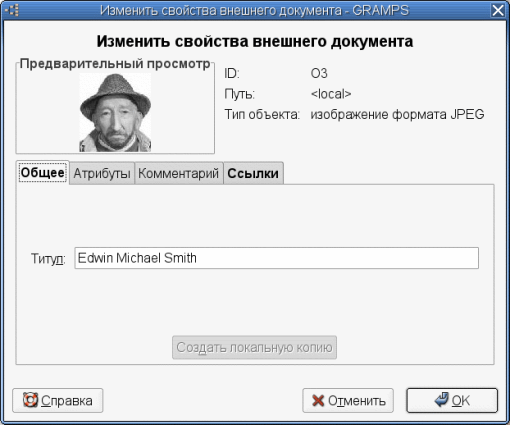This screenshot has width=510, height=425.
Task: Cancel changes using the Отменить button
Action: pos(348,400)
